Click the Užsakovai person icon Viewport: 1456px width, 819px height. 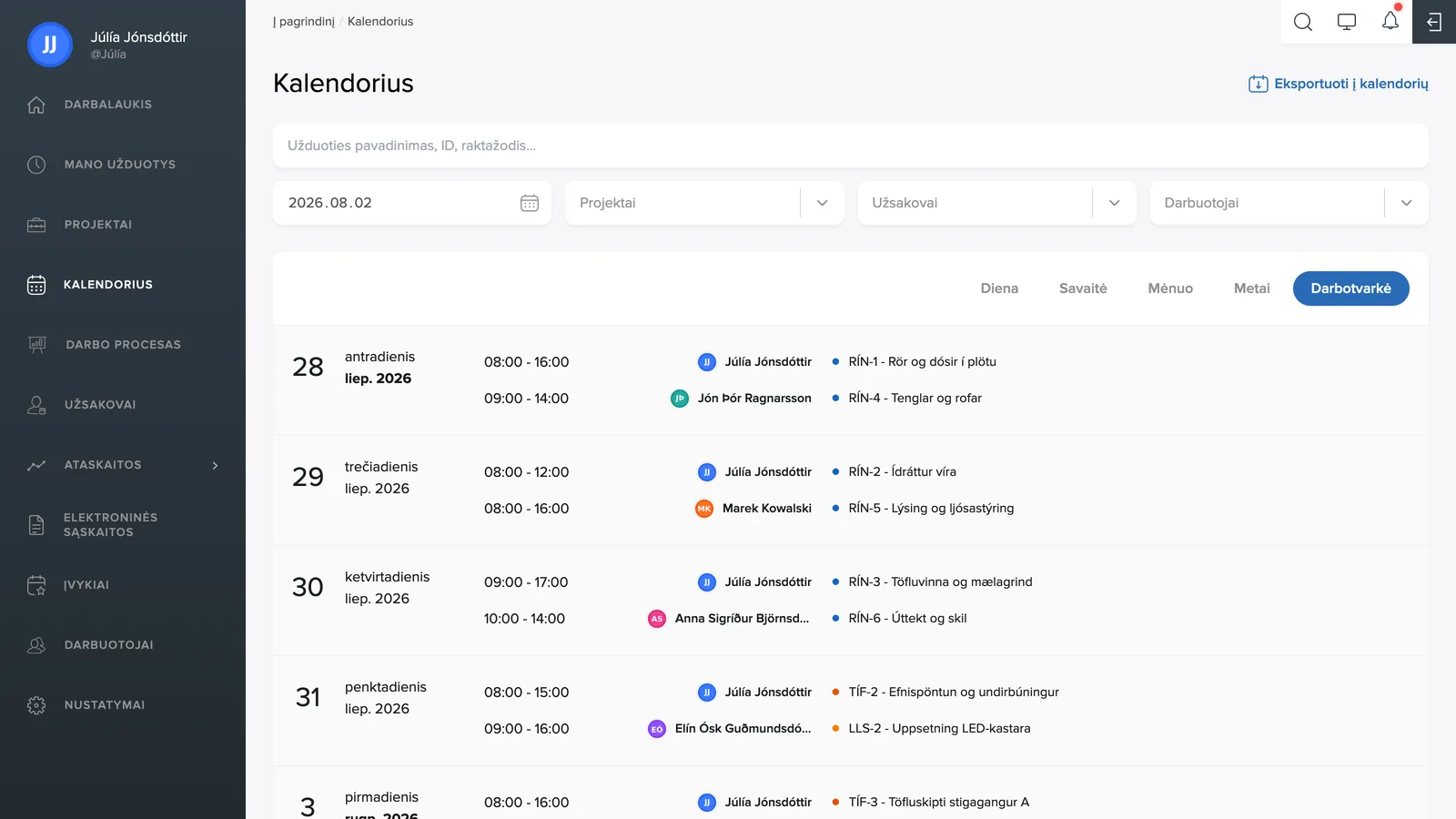[36, 405]
